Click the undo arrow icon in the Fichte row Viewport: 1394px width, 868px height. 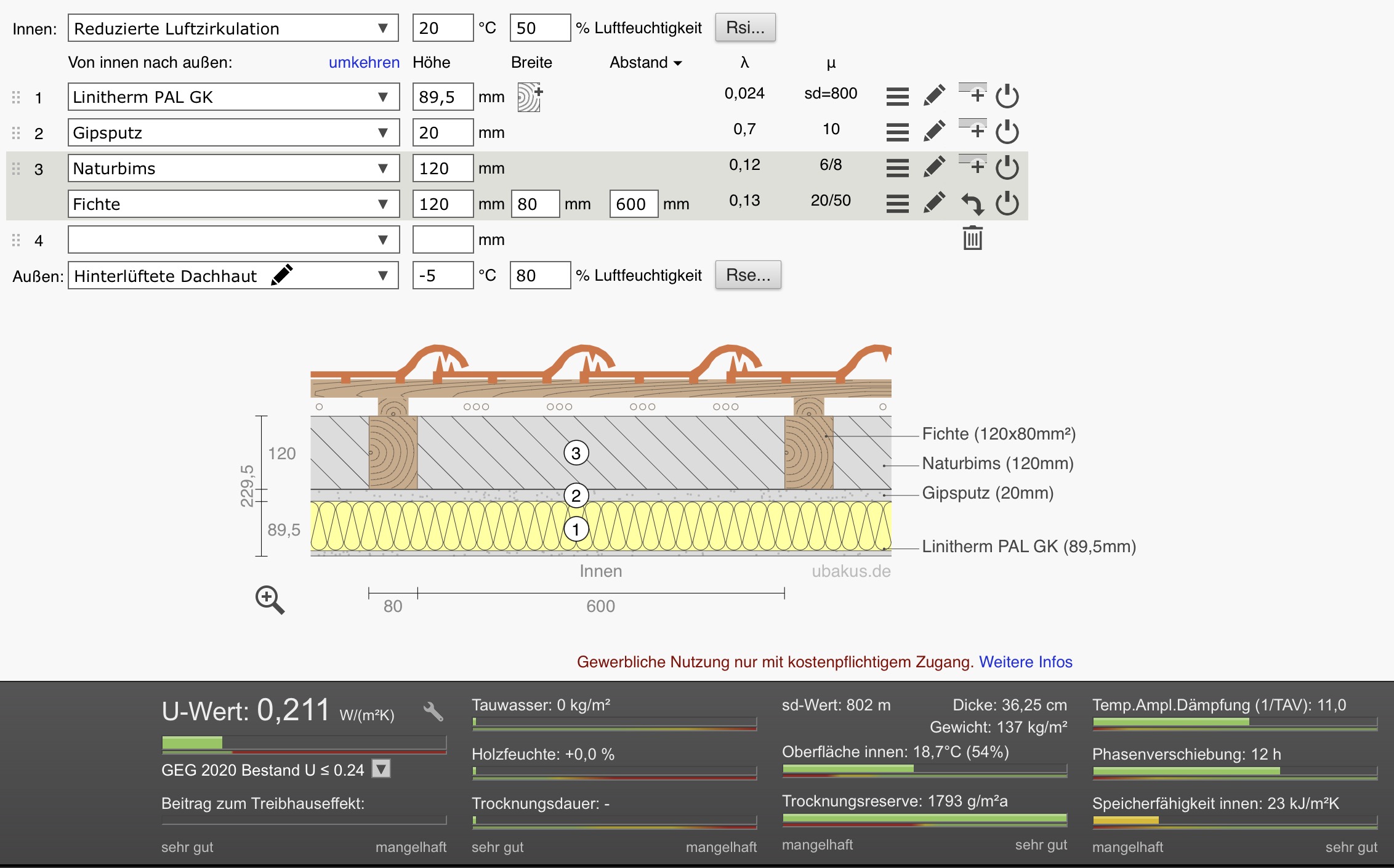click(973, 204)
